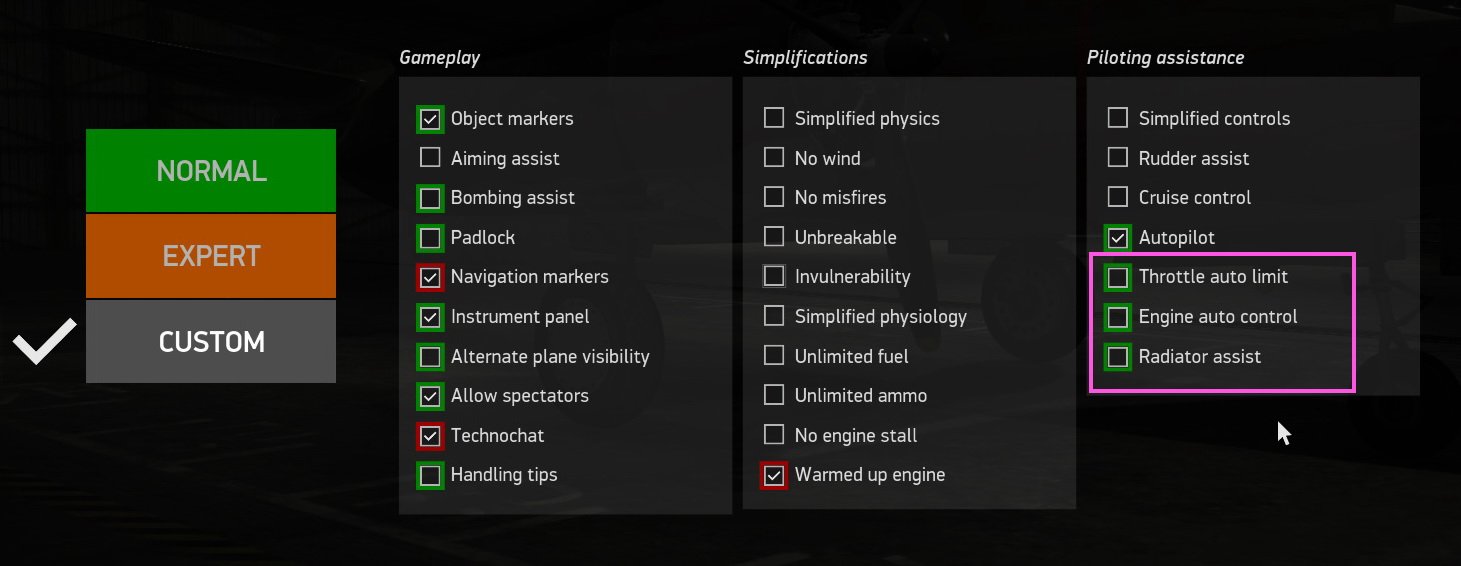
Task: Choose the EXPERT difficulty preset
Action: (211, 256)
